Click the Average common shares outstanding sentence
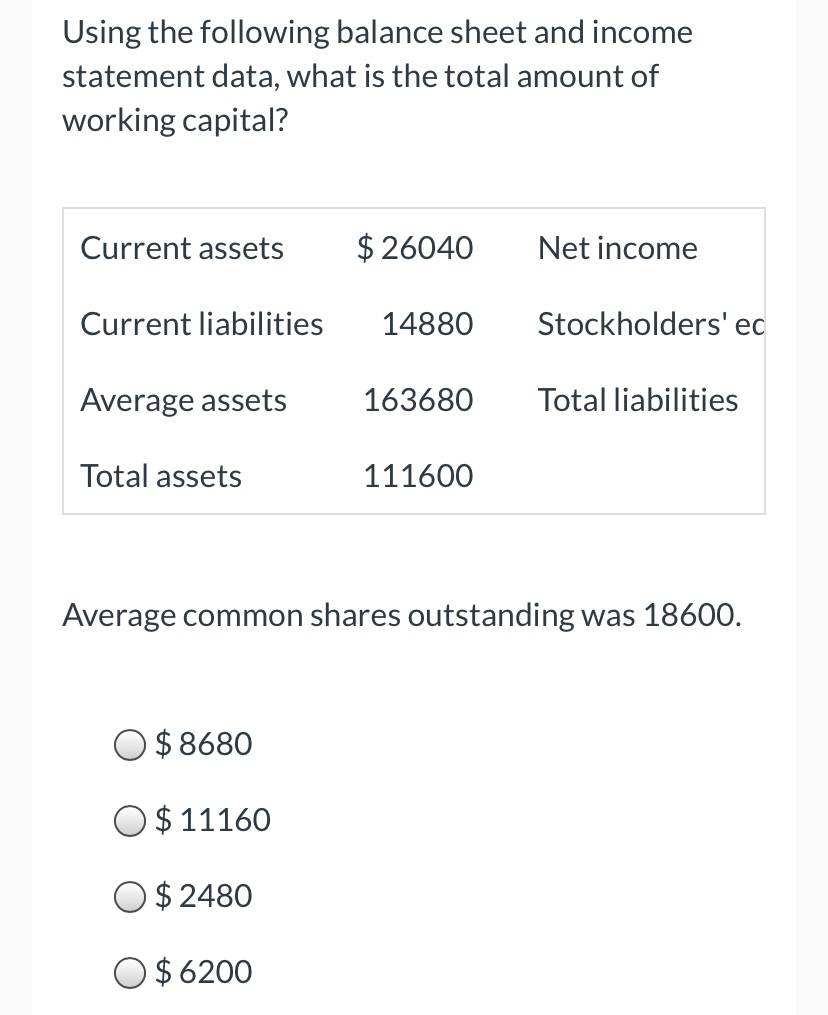 coord(402,615)
